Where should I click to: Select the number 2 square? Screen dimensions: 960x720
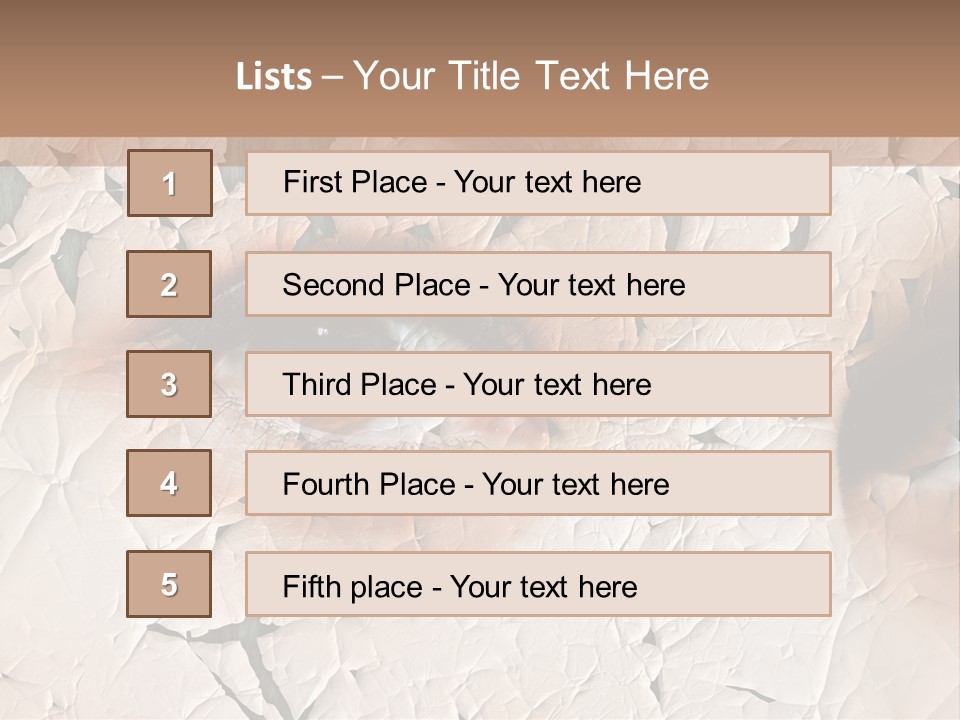169,285
